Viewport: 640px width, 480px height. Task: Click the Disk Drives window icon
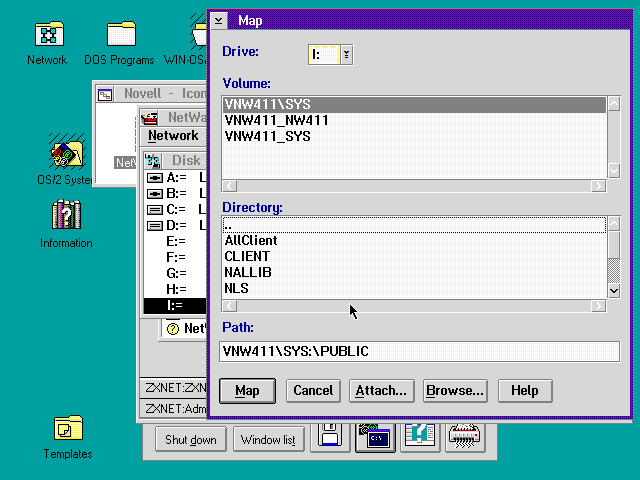click(153, 161)
